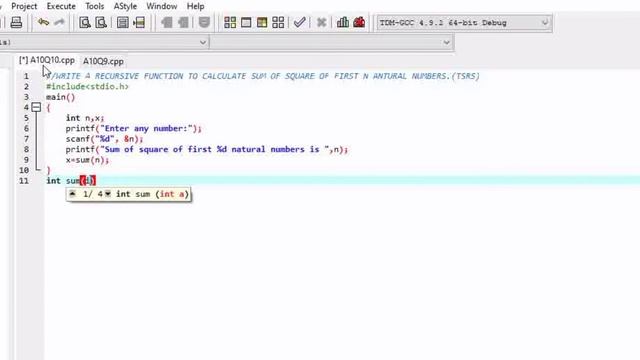Click the closing brace on line 10

click(49, 170)
